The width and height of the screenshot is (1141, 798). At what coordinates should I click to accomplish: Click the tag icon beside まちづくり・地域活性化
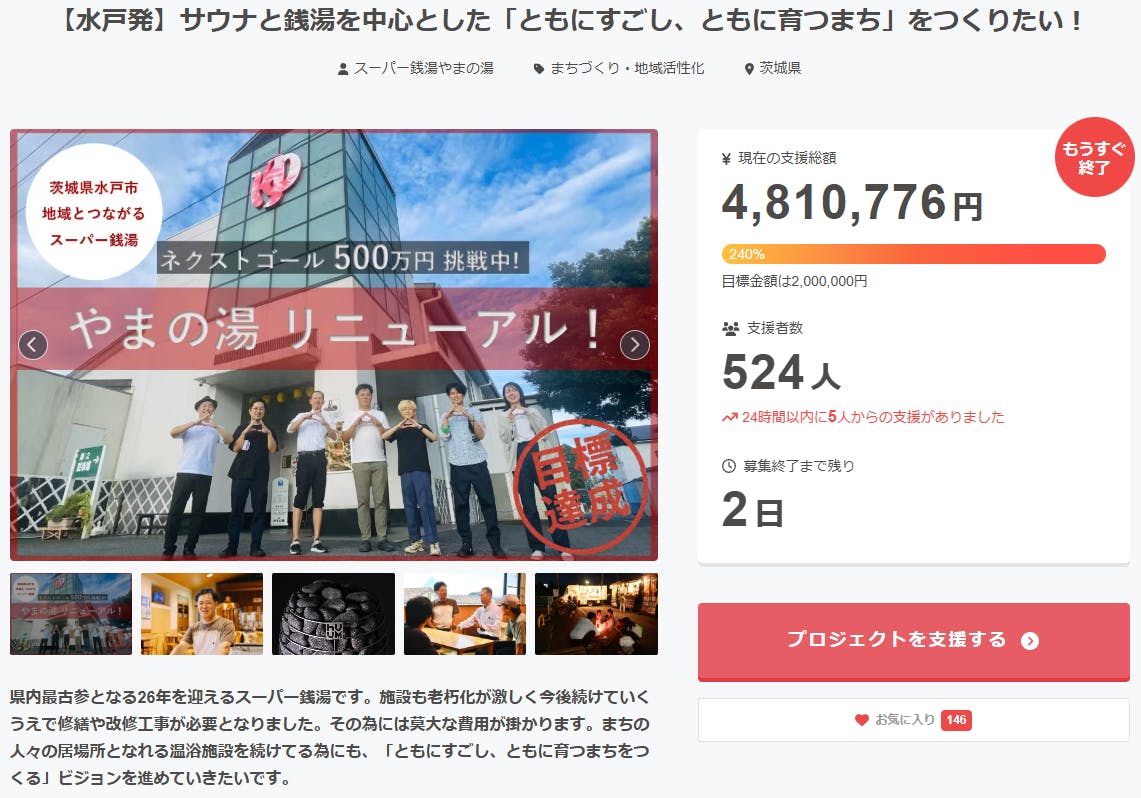(538, 69)
